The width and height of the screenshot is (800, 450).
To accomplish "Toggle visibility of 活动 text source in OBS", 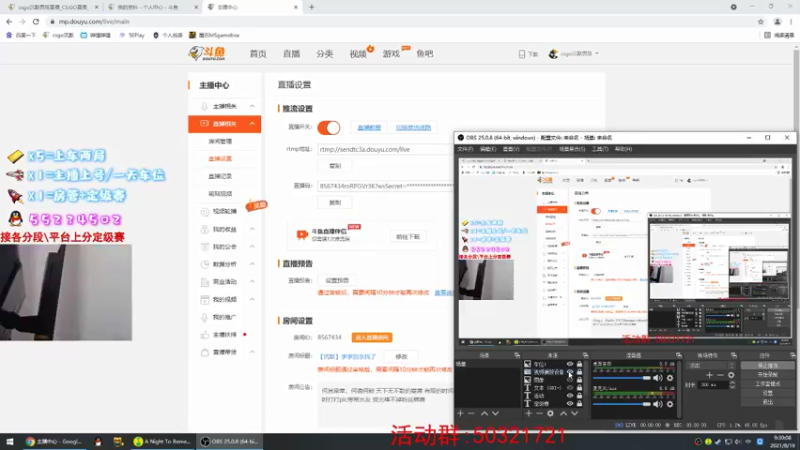I will 570,395.
